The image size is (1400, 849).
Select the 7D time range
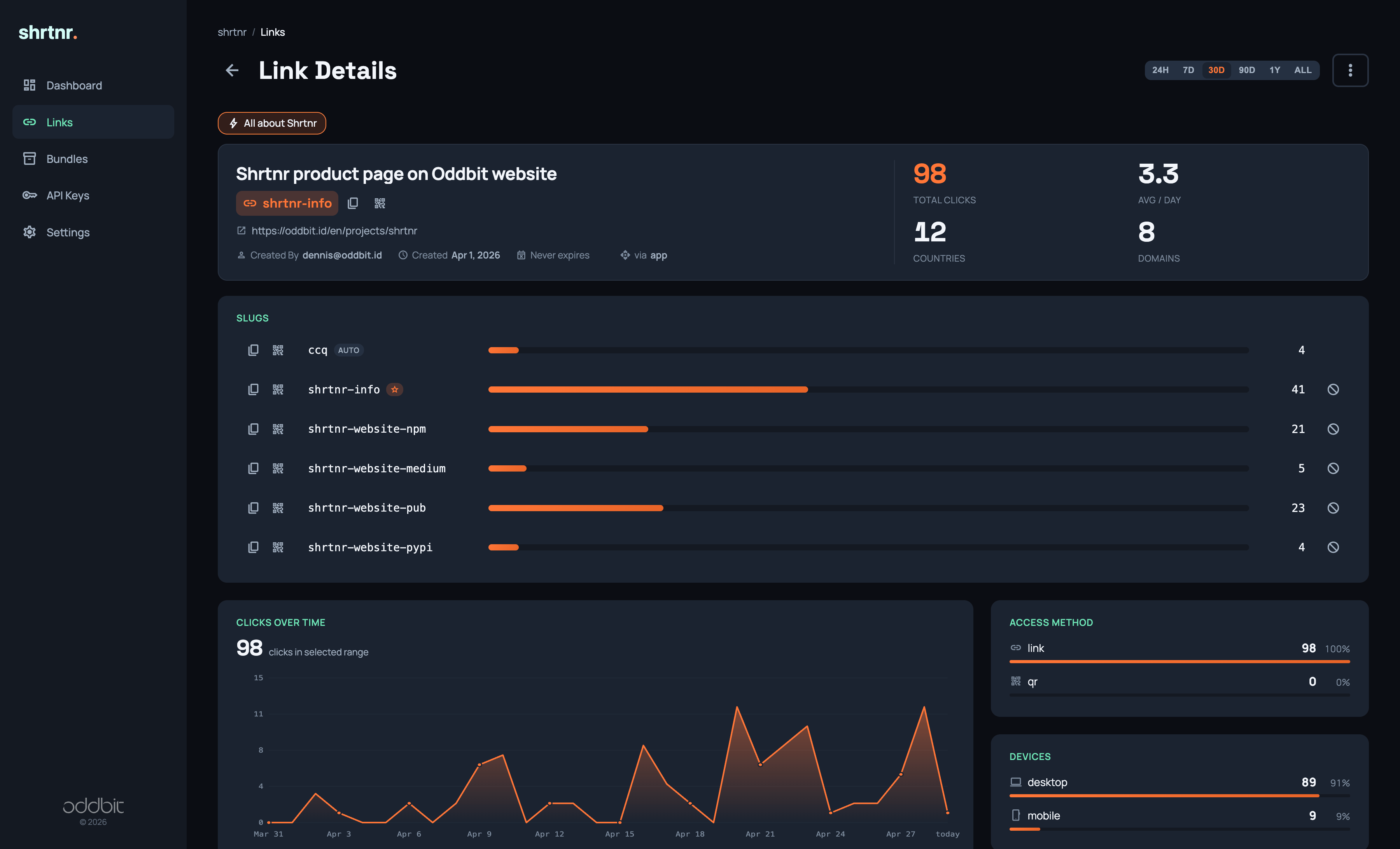pyautogui.click(x=1188, y=70)
